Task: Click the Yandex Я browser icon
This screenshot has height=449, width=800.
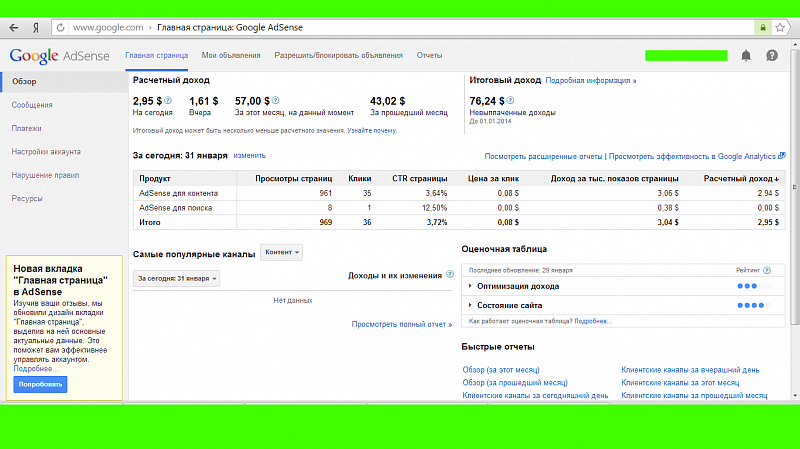Action: pos(36,28)
